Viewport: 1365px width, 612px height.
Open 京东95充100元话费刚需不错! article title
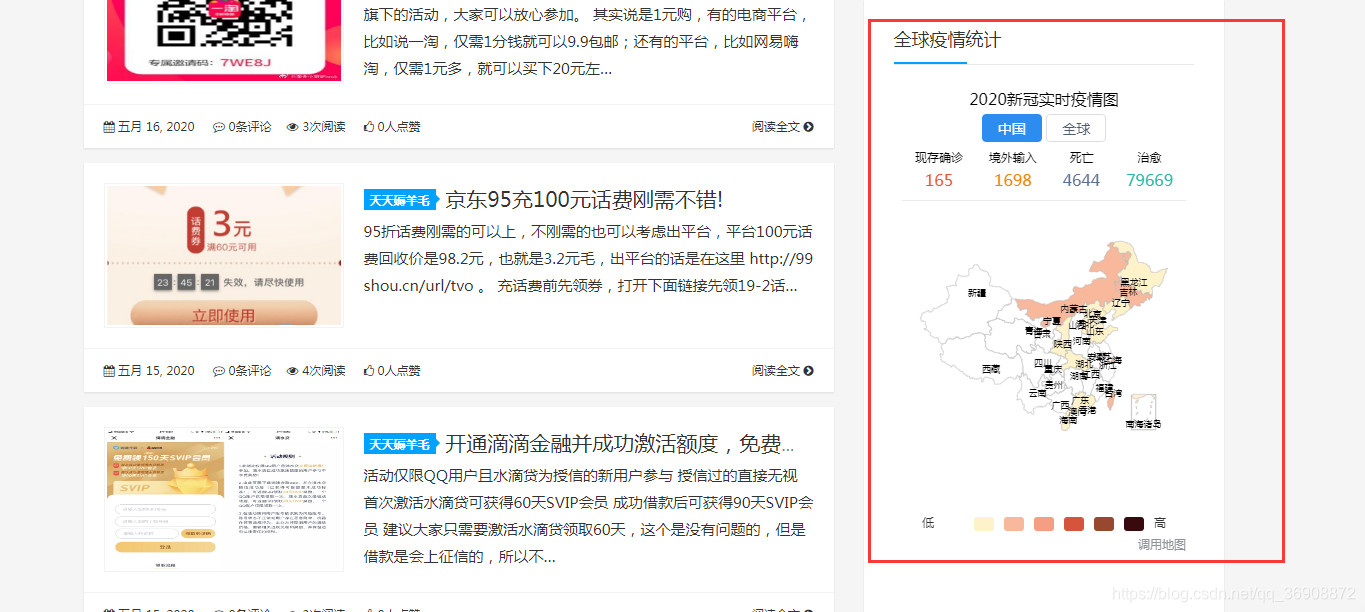coord(584,199)
